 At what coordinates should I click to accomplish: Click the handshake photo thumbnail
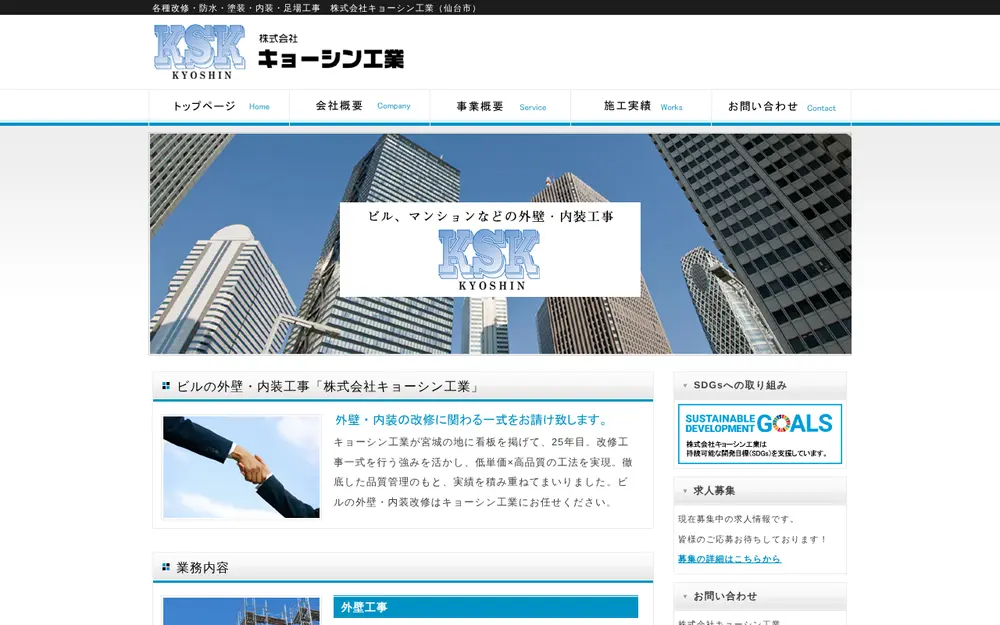pyautogui.click(x=242, y=467)
